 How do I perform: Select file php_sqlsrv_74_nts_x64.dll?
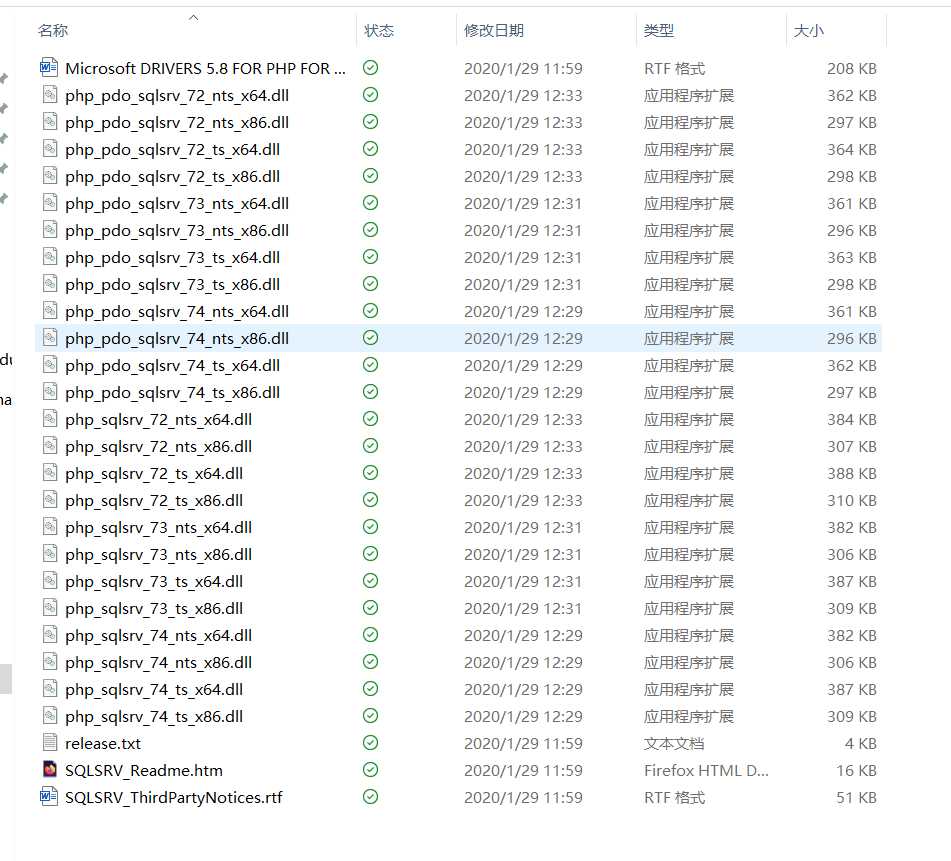click(158, 635)
